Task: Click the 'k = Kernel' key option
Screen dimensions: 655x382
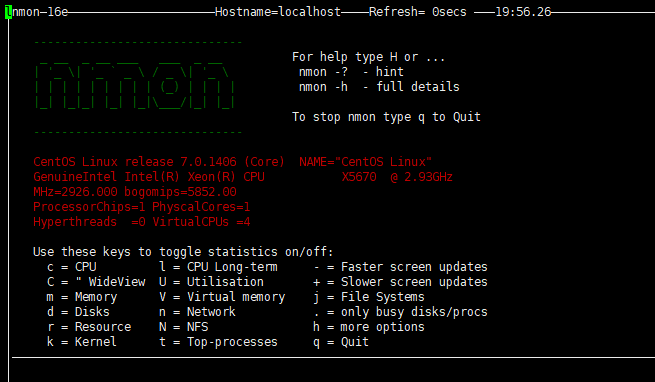Action: [x=82, y=342]
